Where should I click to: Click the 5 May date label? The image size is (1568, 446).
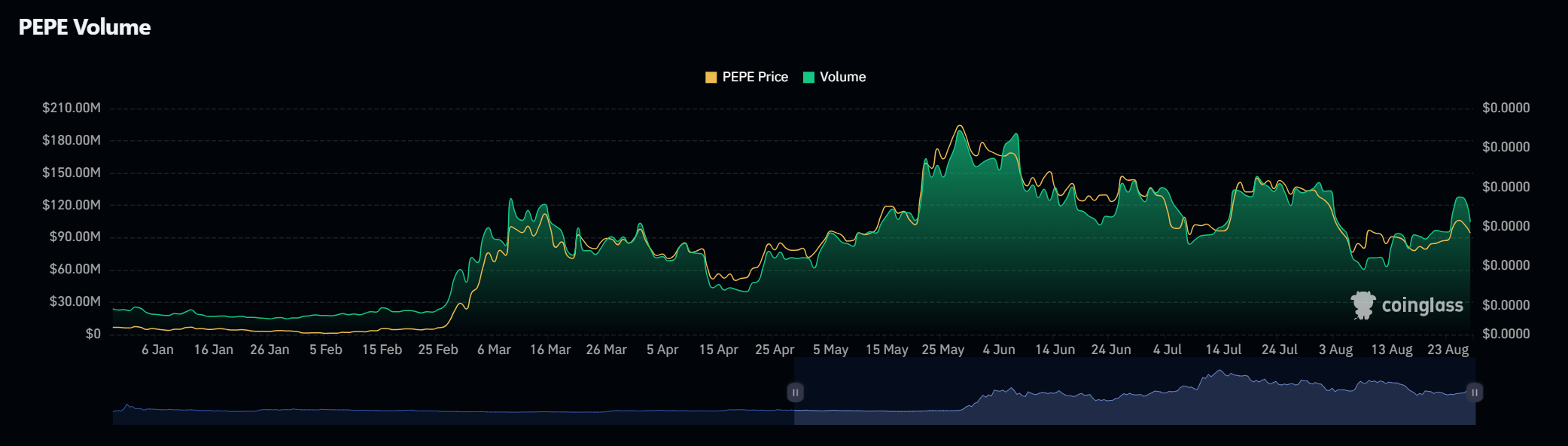tap(830, 350)
